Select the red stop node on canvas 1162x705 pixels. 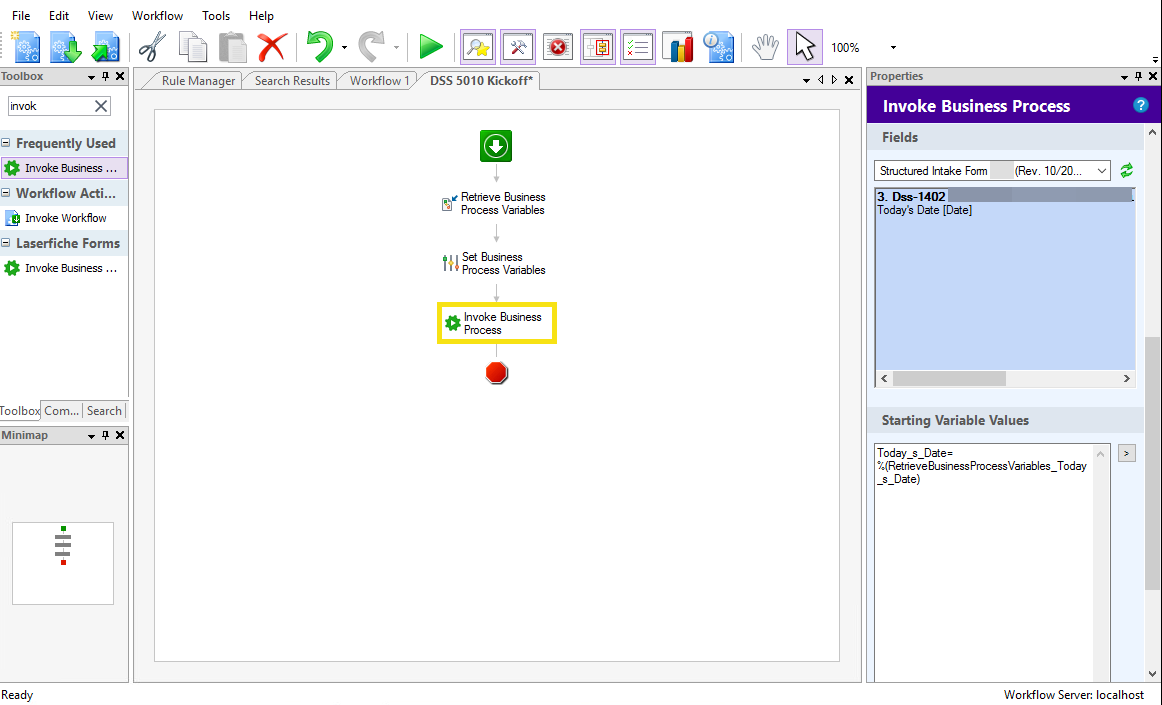497,373
